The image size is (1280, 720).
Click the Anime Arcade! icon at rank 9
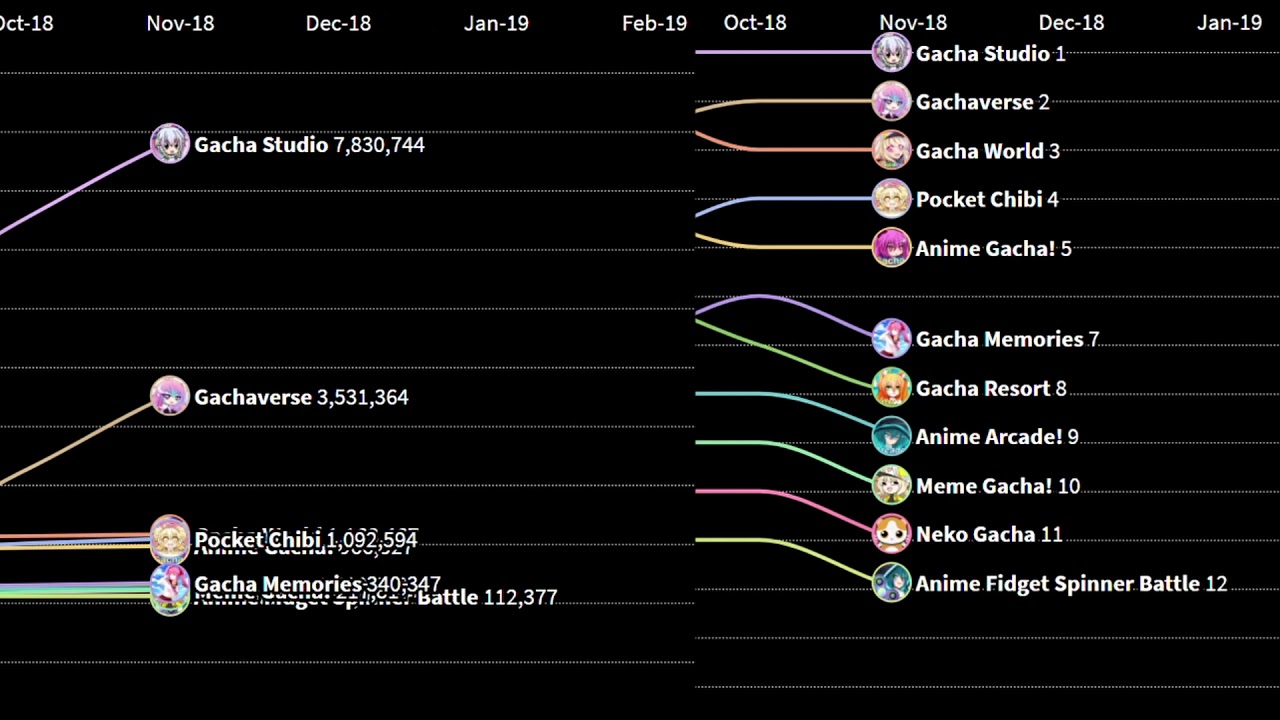(891, 436)
